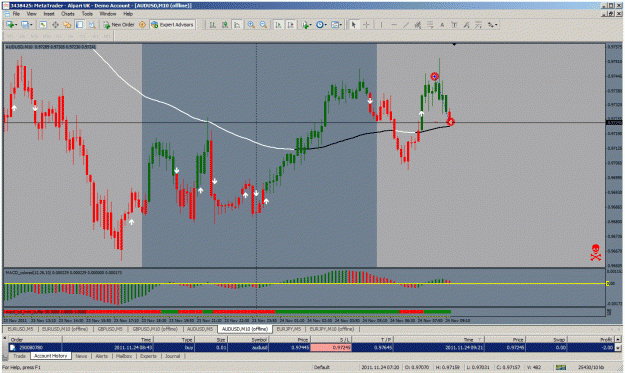
Task: Select the Vertical Line drawing tool
Action: click(381, 25)
